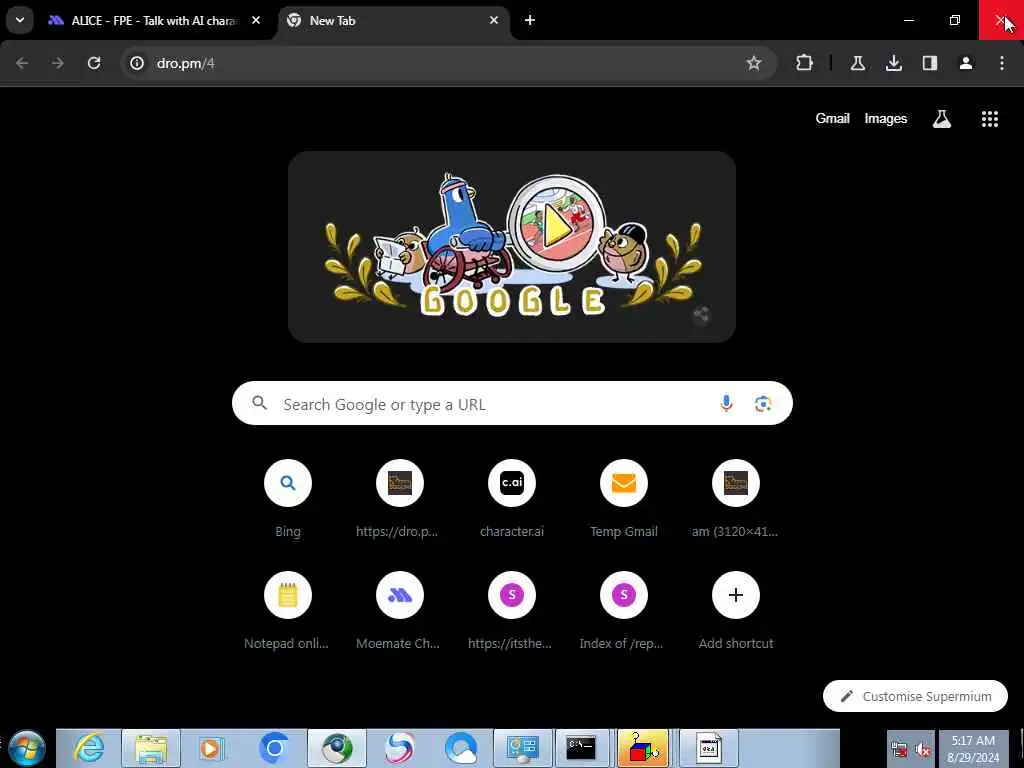The image size is (1024, 768).
Task: Start voice search with the microphone
Action: (x=726, y=404)
